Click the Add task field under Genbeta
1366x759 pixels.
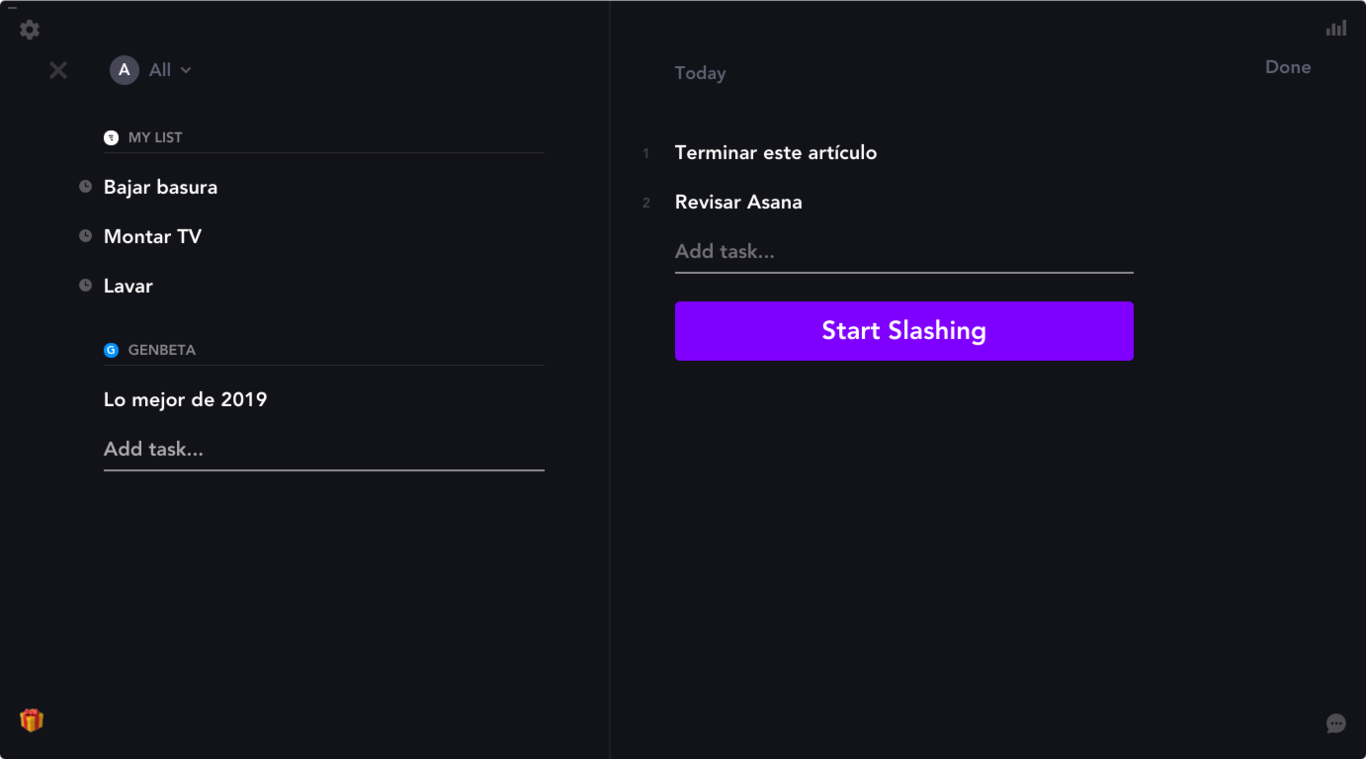point(323,450)
